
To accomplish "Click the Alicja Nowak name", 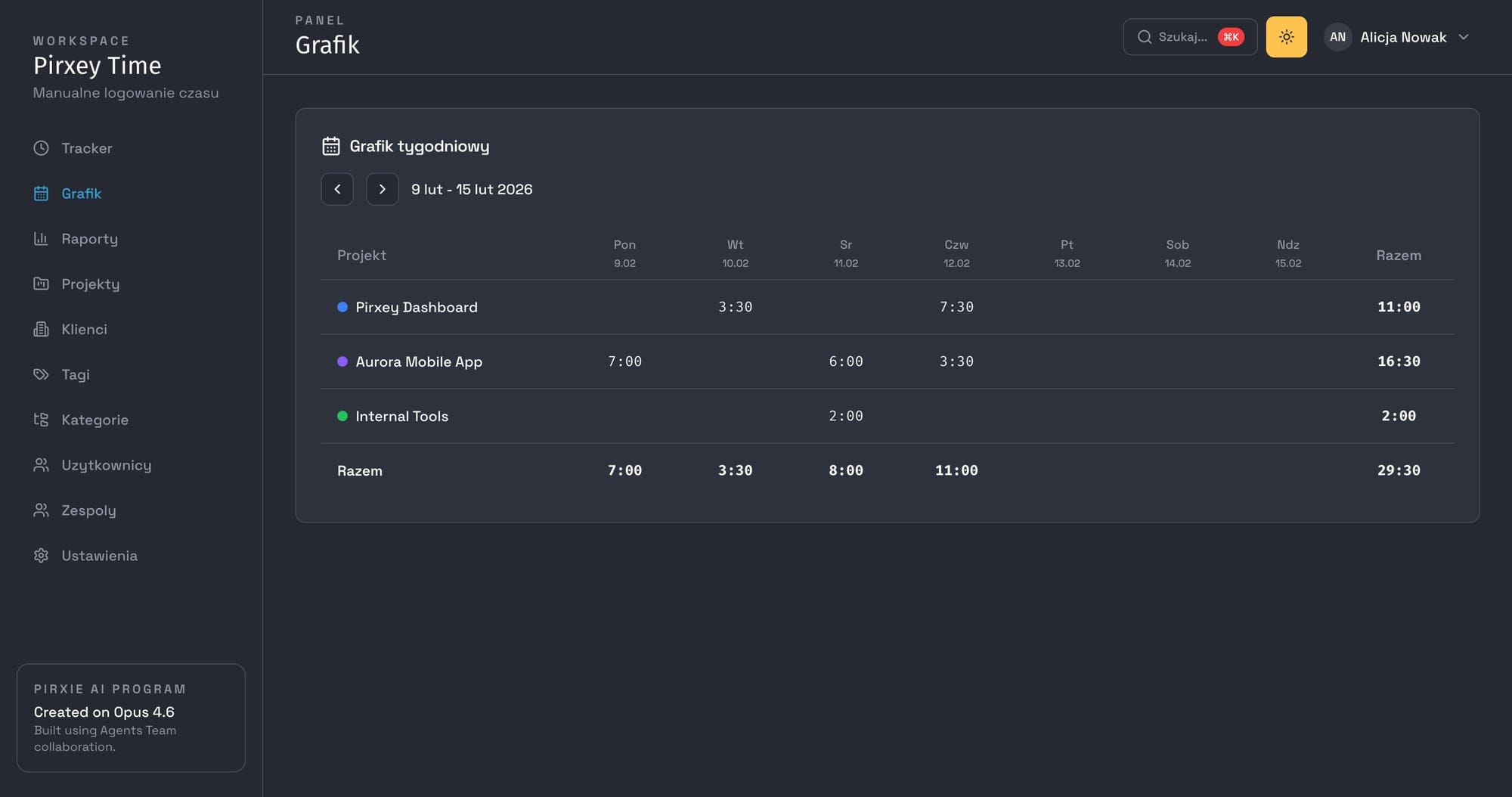I will click(x=1403, y=37).
